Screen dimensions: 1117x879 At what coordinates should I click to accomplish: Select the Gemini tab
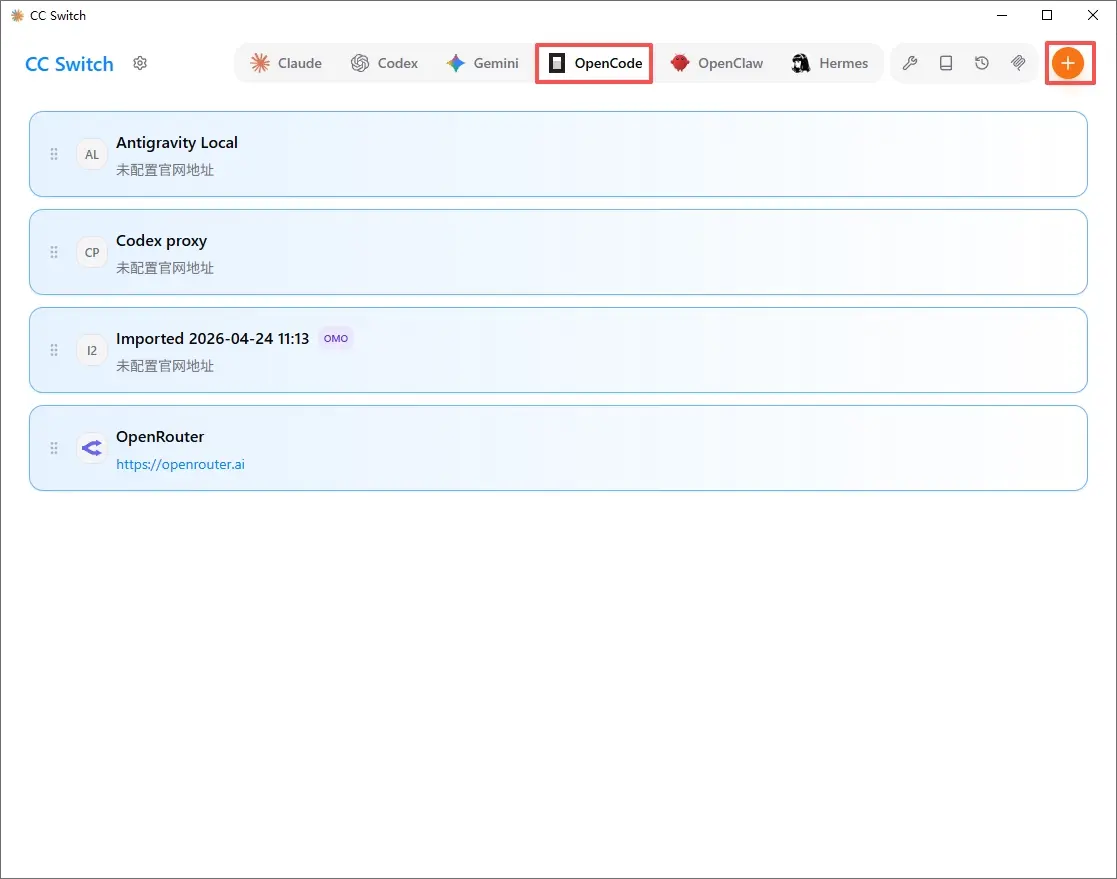482,63
